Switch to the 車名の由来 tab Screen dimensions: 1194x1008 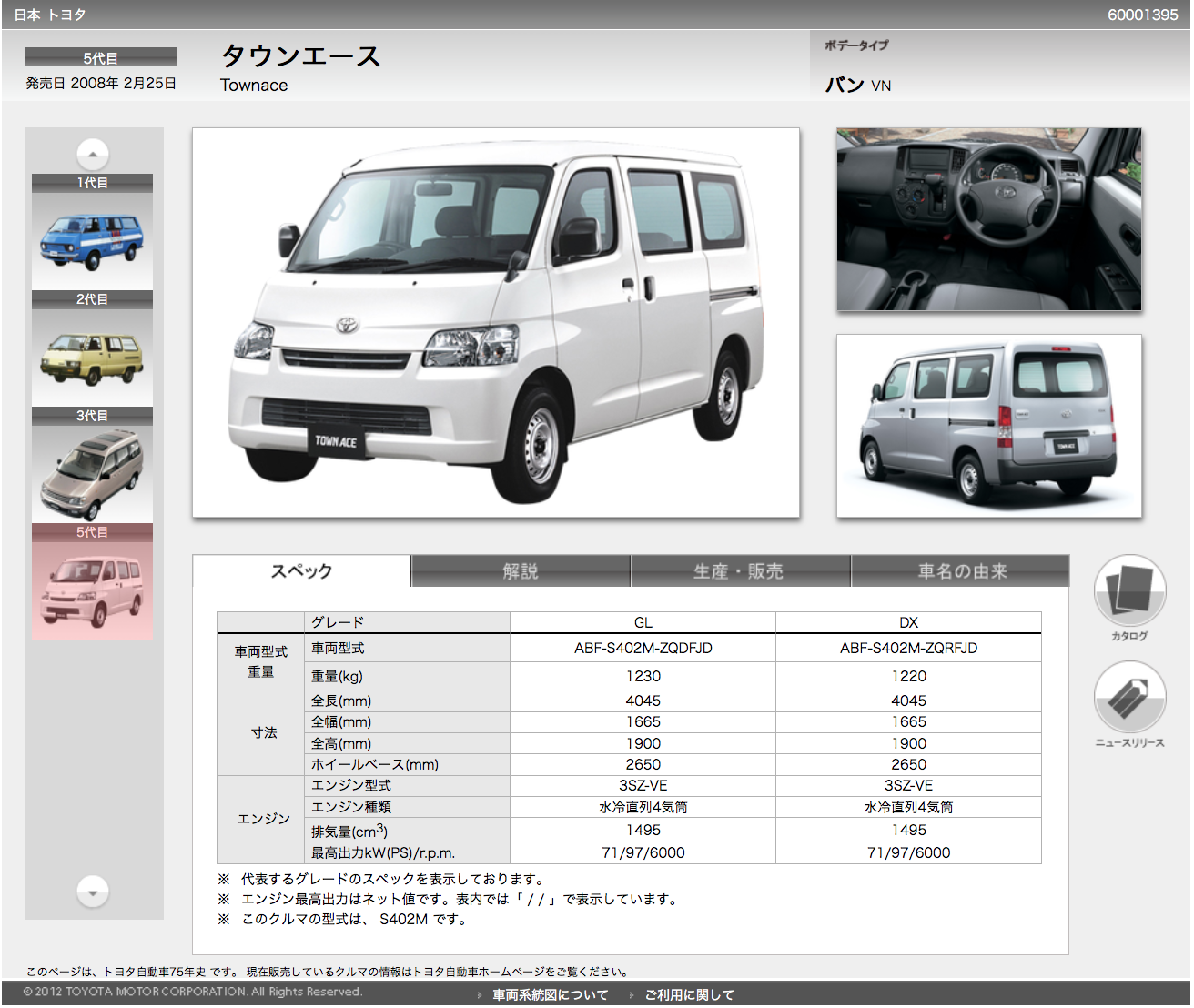point(961,571)
